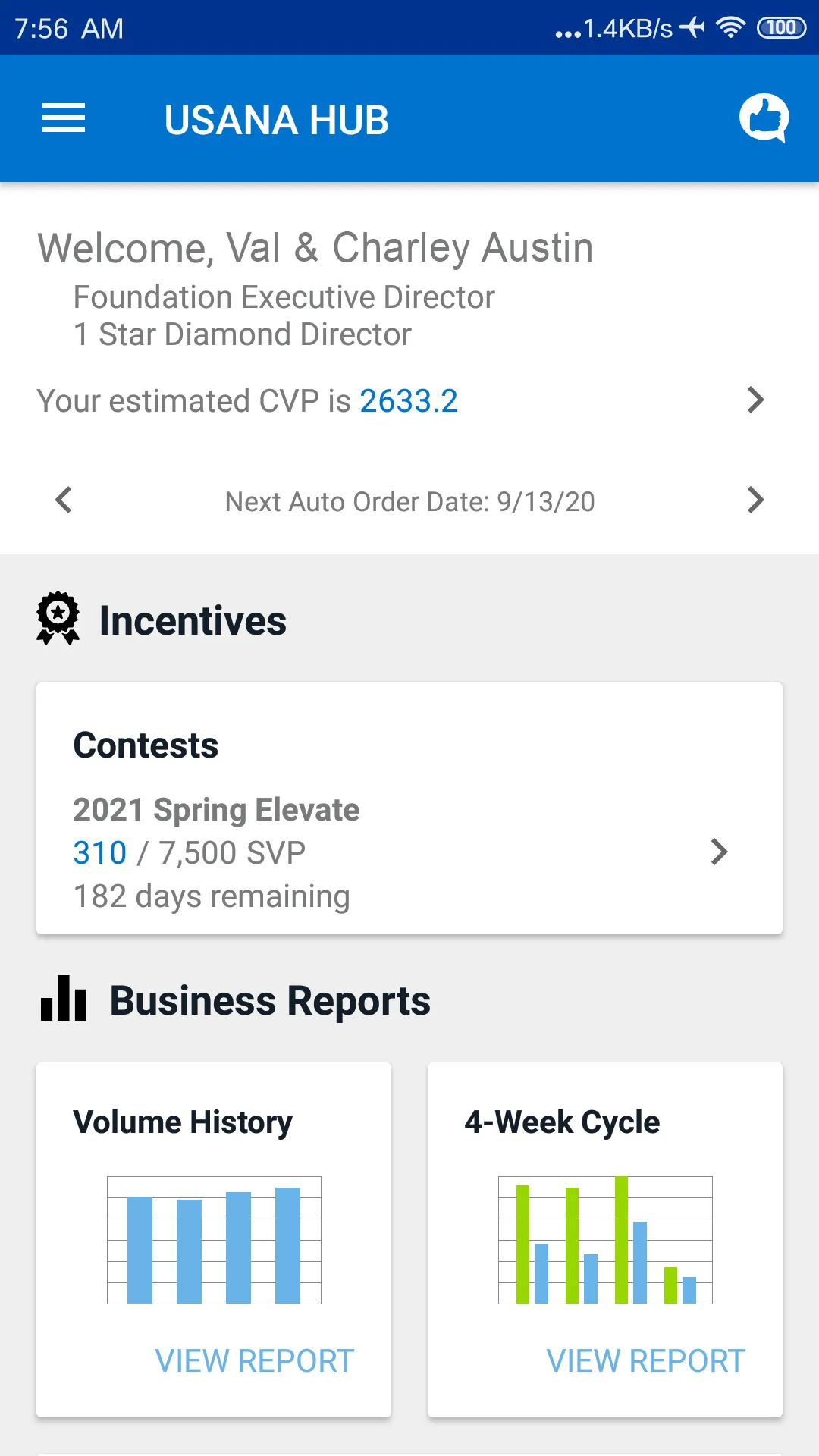Tap the Next Auto Order Date text

click(409, 501)
